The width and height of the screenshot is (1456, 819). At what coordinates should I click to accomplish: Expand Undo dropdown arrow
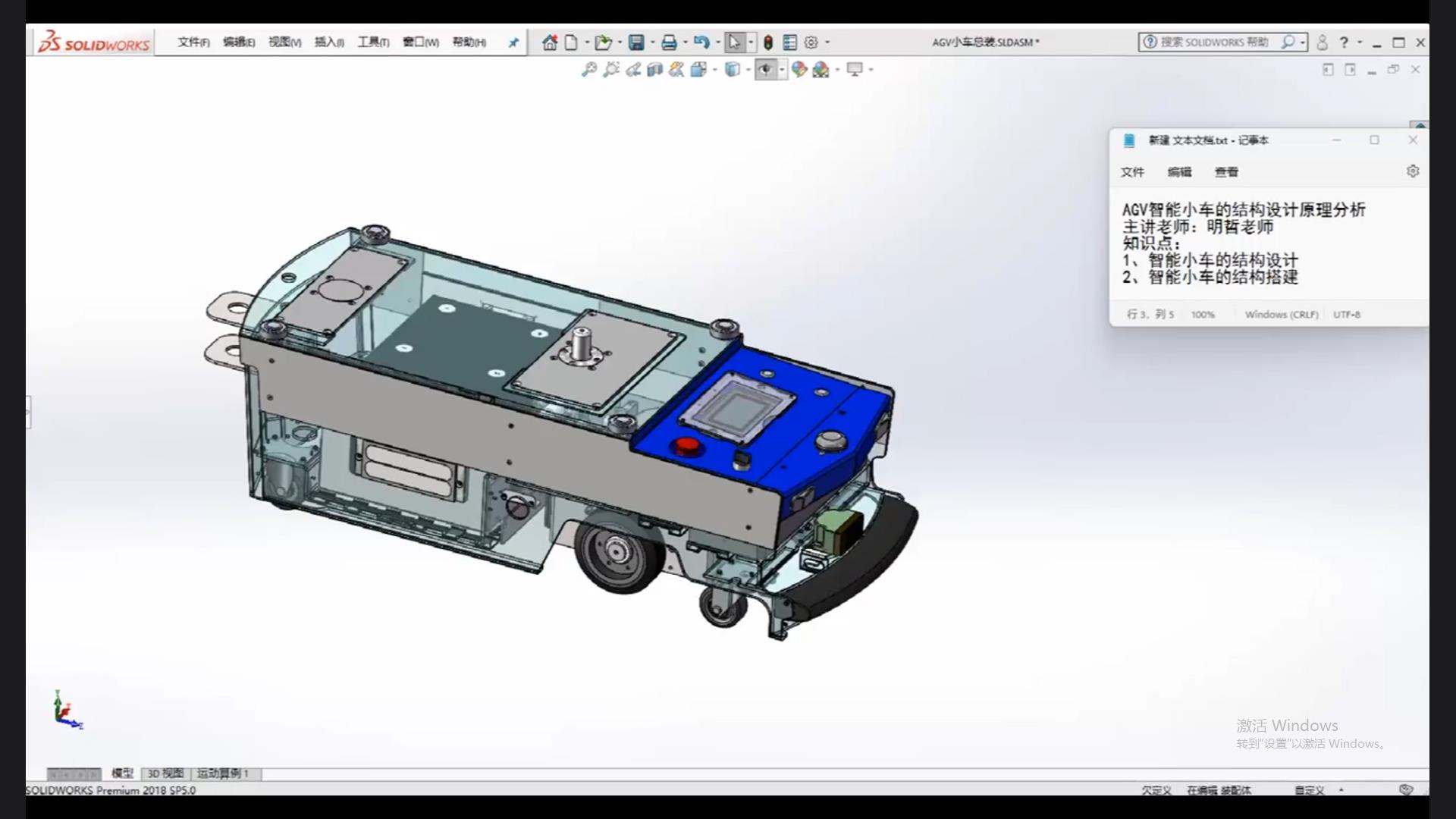[x=718, y=42]
